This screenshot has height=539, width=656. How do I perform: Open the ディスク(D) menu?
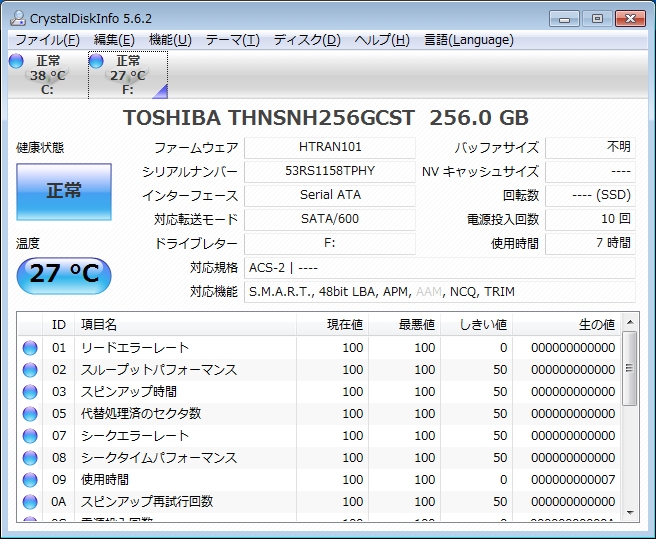click(x=307, y=40)
